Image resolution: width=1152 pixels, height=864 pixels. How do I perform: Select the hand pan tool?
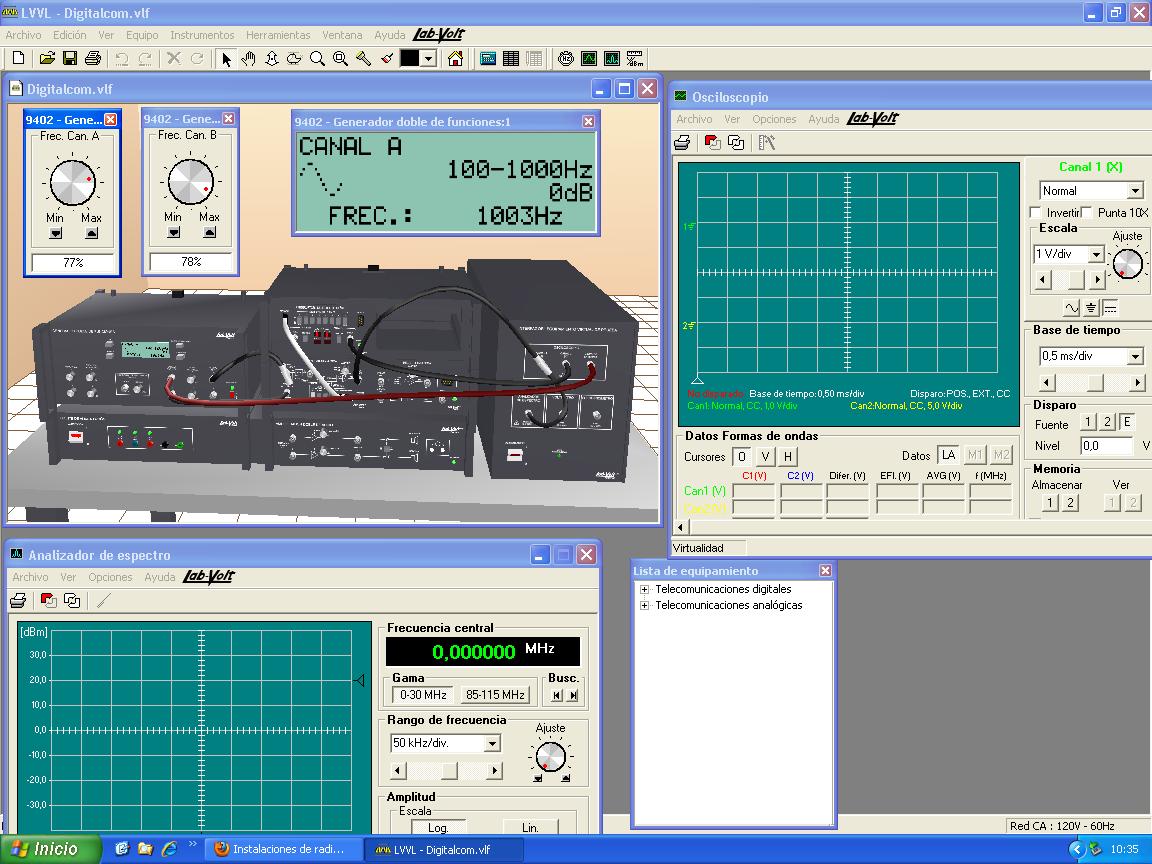(x=249, y=59)
